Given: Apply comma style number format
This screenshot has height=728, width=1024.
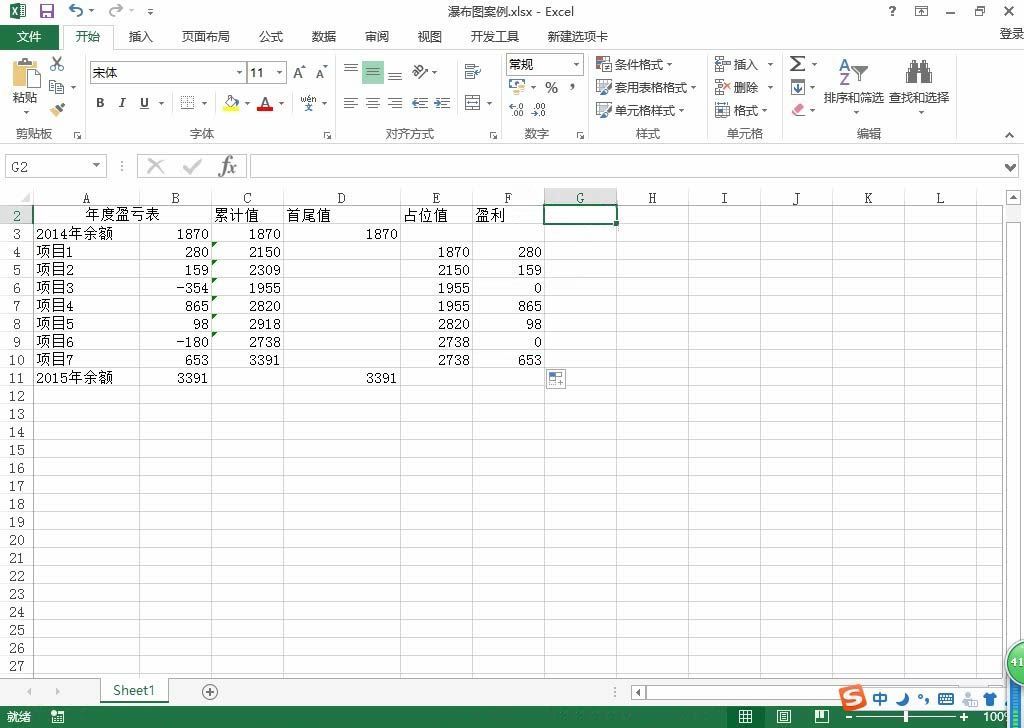Looking at the screenshot, I should click(572, 87).
